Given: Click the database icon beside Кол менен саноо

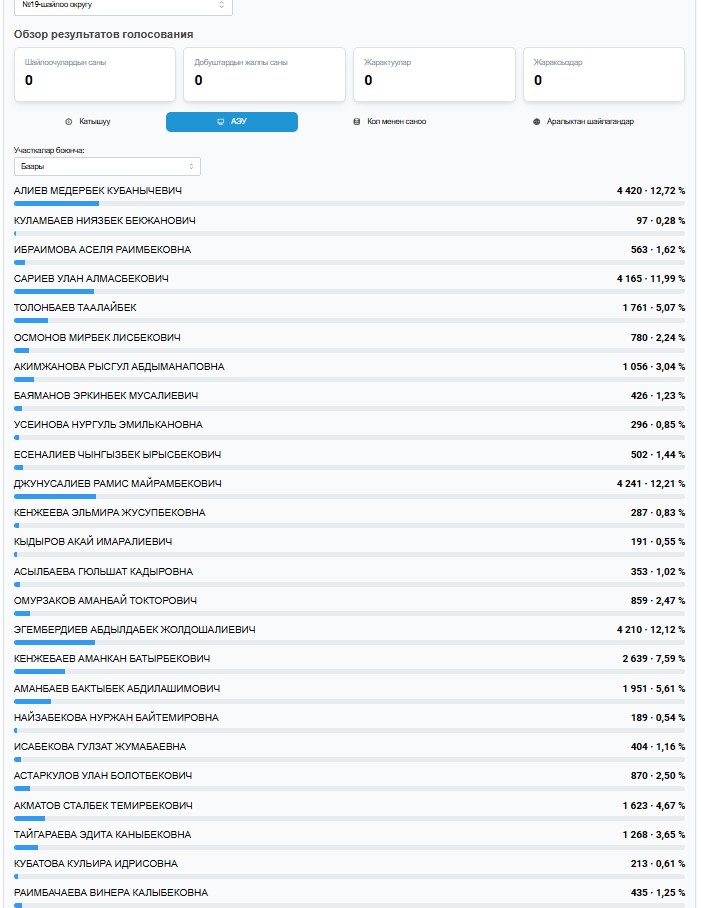Looking at the screenshot, I should pos(357,122).
